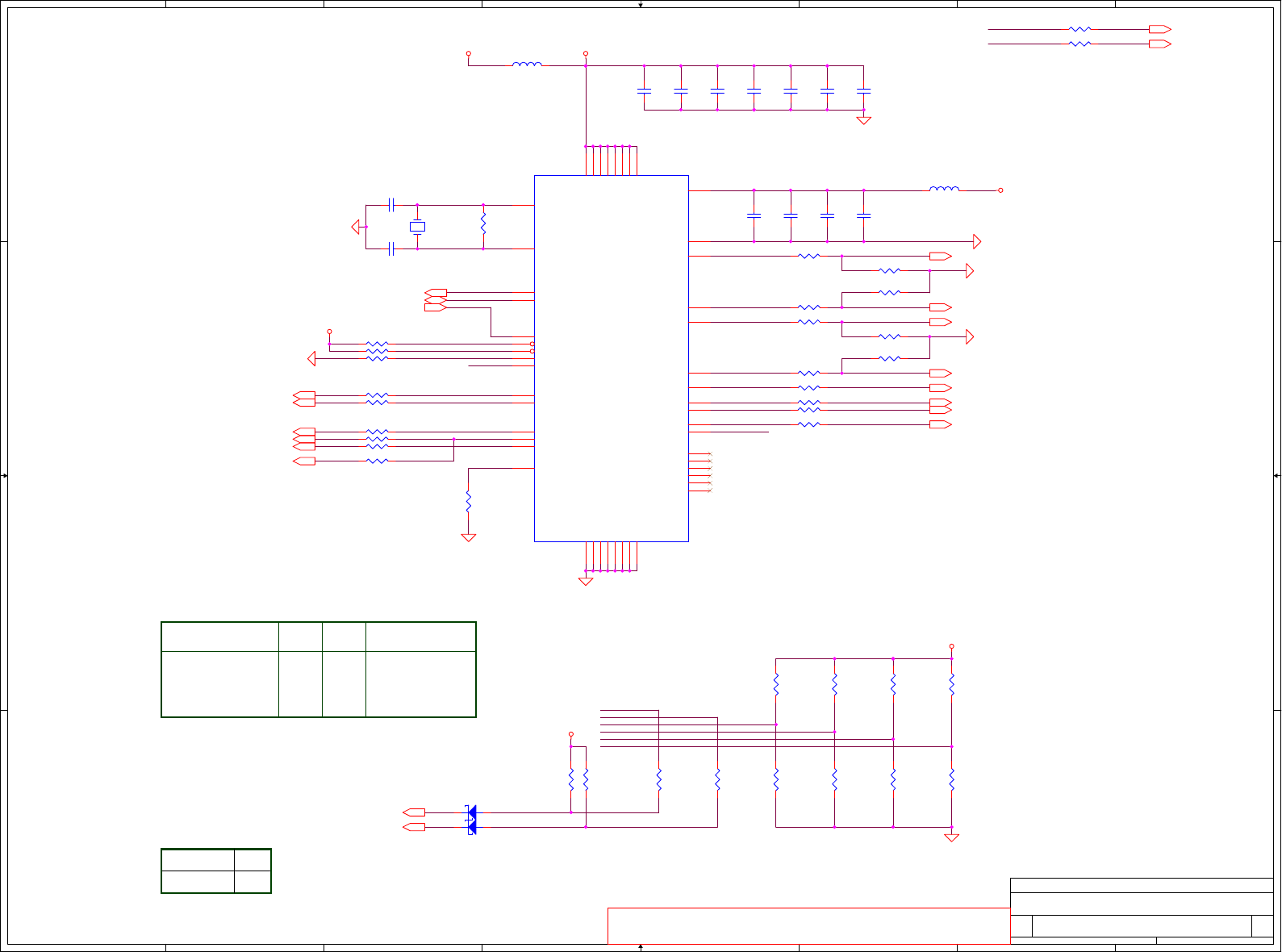Select ground symbol under bottom-right resistor network
Image resolution: width=1282 pixels, height=952 pixels.
tap(952, 837)
